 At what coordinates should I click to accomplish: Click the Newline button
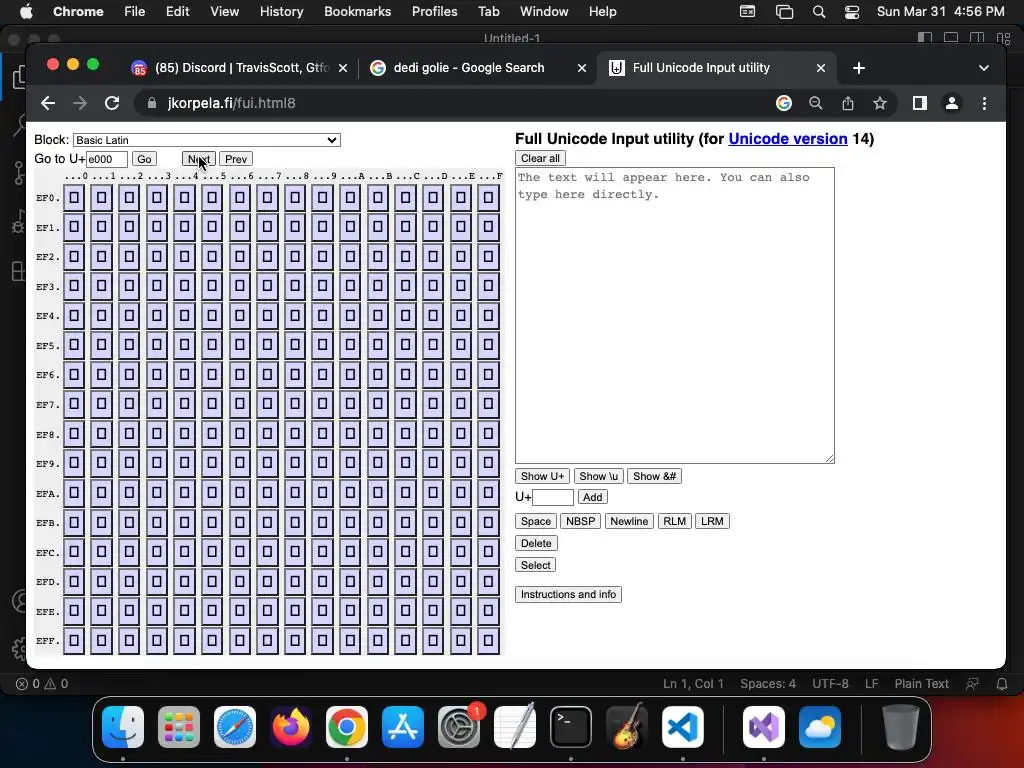tap(629, 521)
